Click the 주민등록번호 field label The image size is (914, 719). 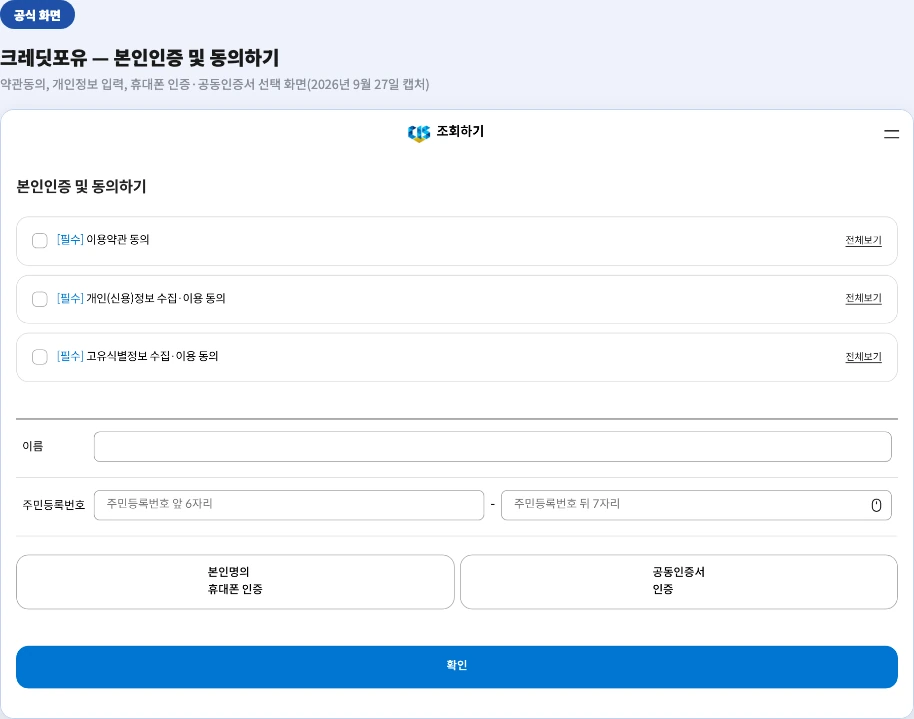(54, 505)
